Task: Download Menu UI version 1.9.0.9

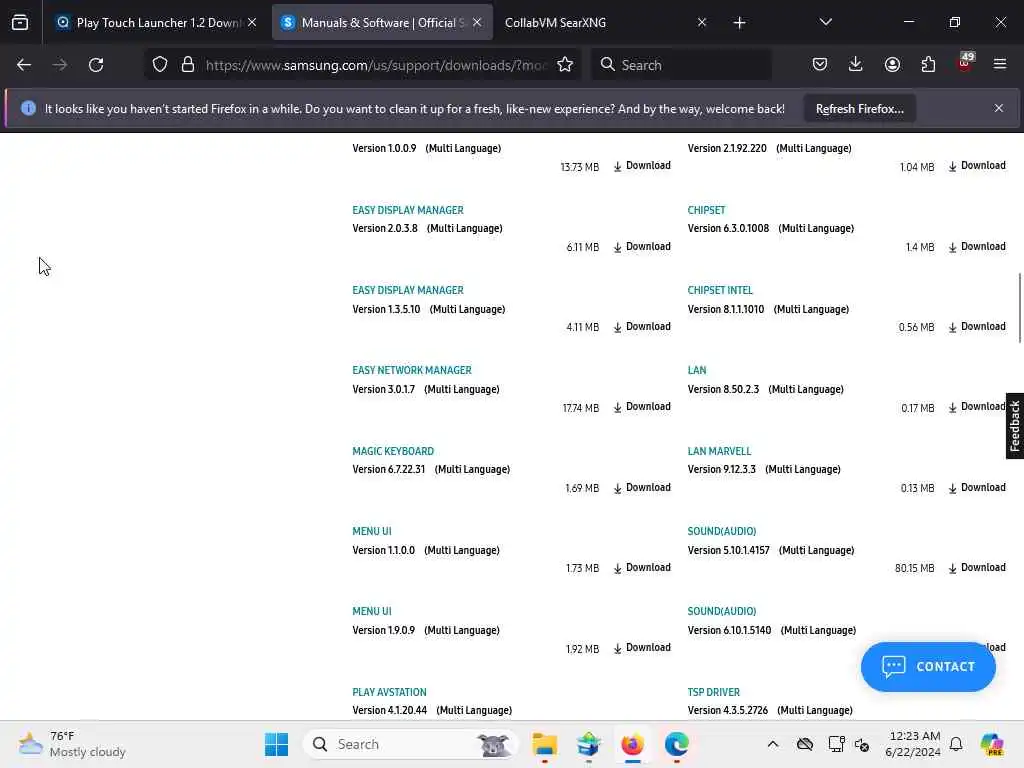Action: [x=642, y=648]
